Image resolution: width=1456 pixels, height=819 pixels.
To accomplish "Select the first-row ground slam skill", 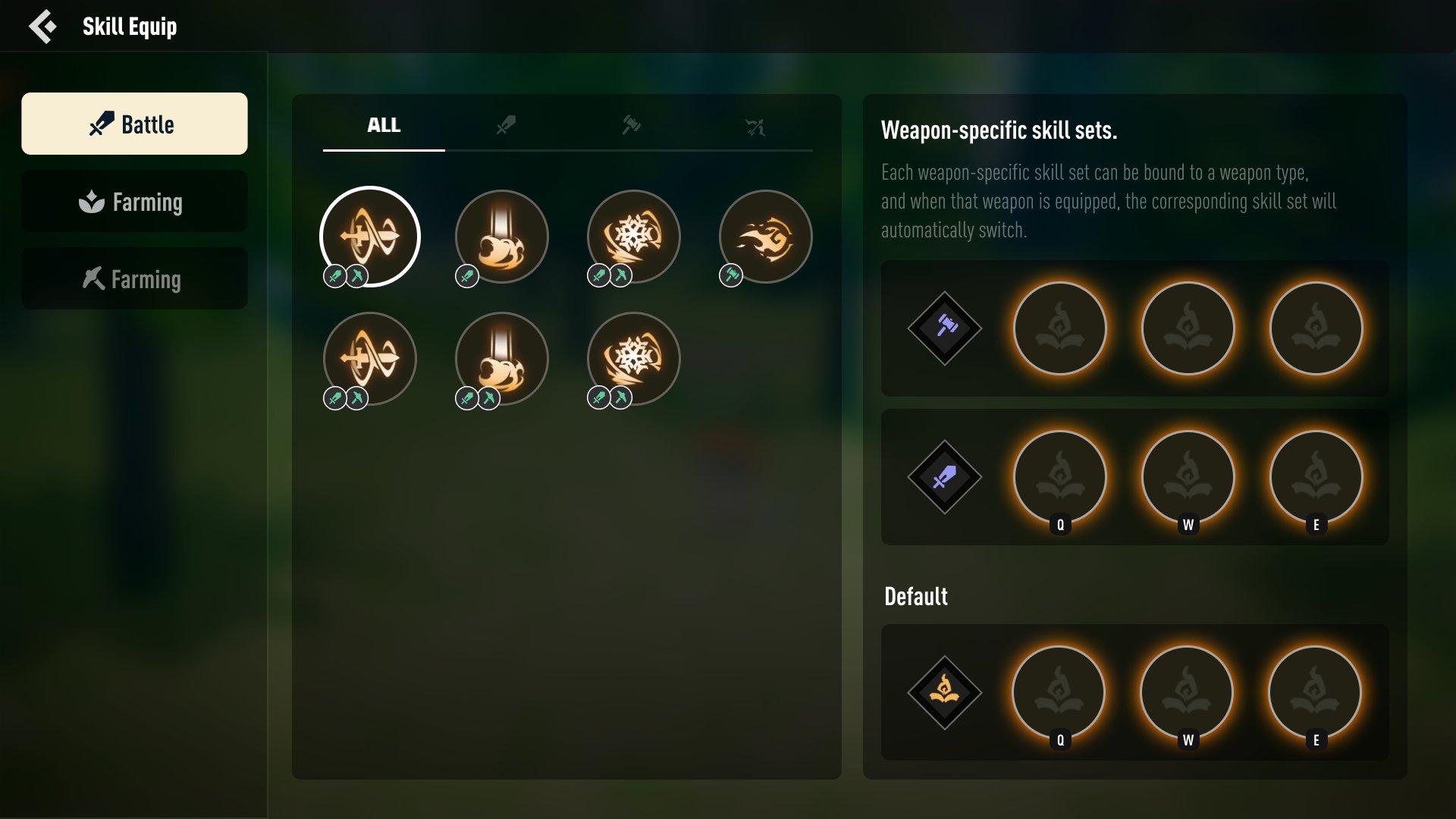I will click(x=501, y=237).
